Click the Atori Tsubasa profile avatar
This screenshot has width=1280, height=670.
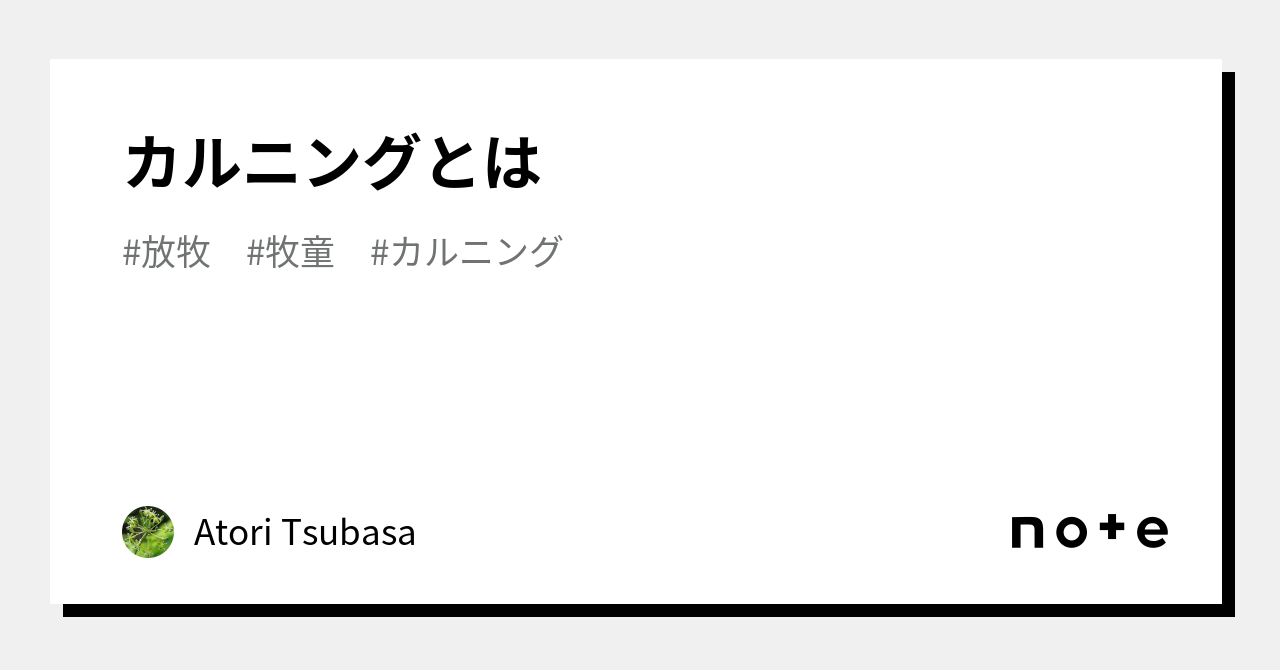click(x=148, y=532)
